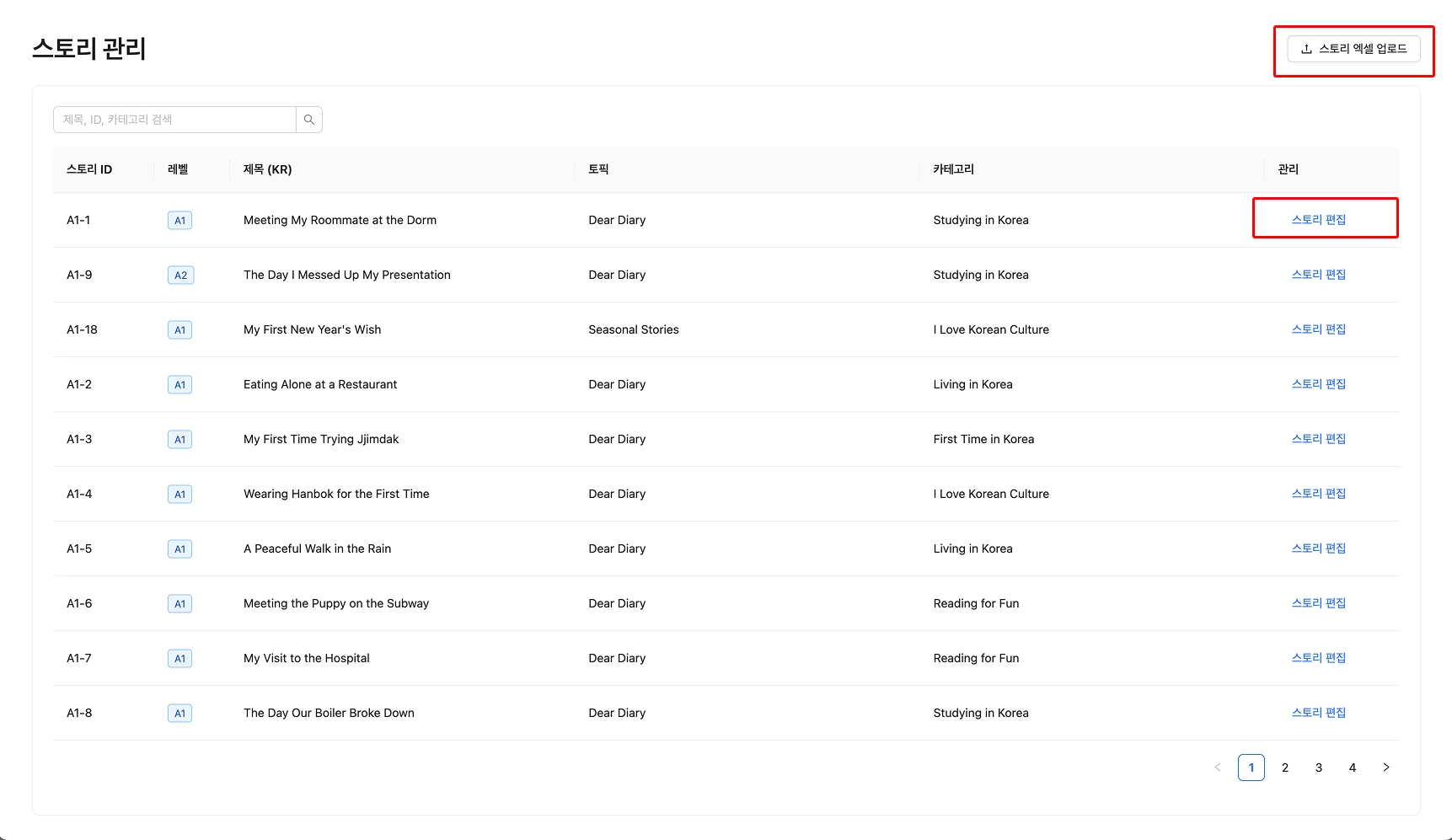Select title The Day I Messed Up My Presentation
1452x840 pixels.
tap(347, 275)
